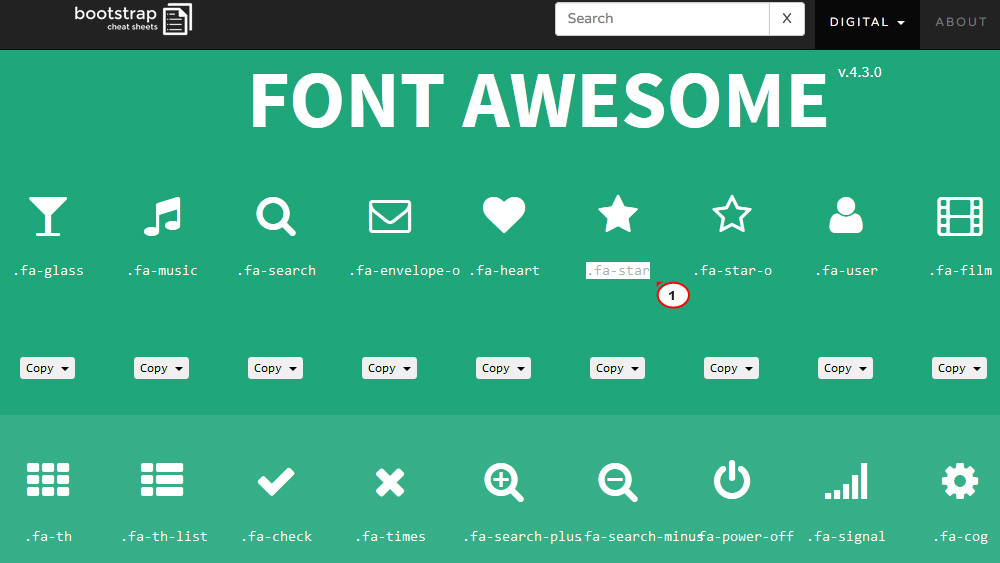
Task: Click the .fa-star-o class label
Action: pos(732,270)
